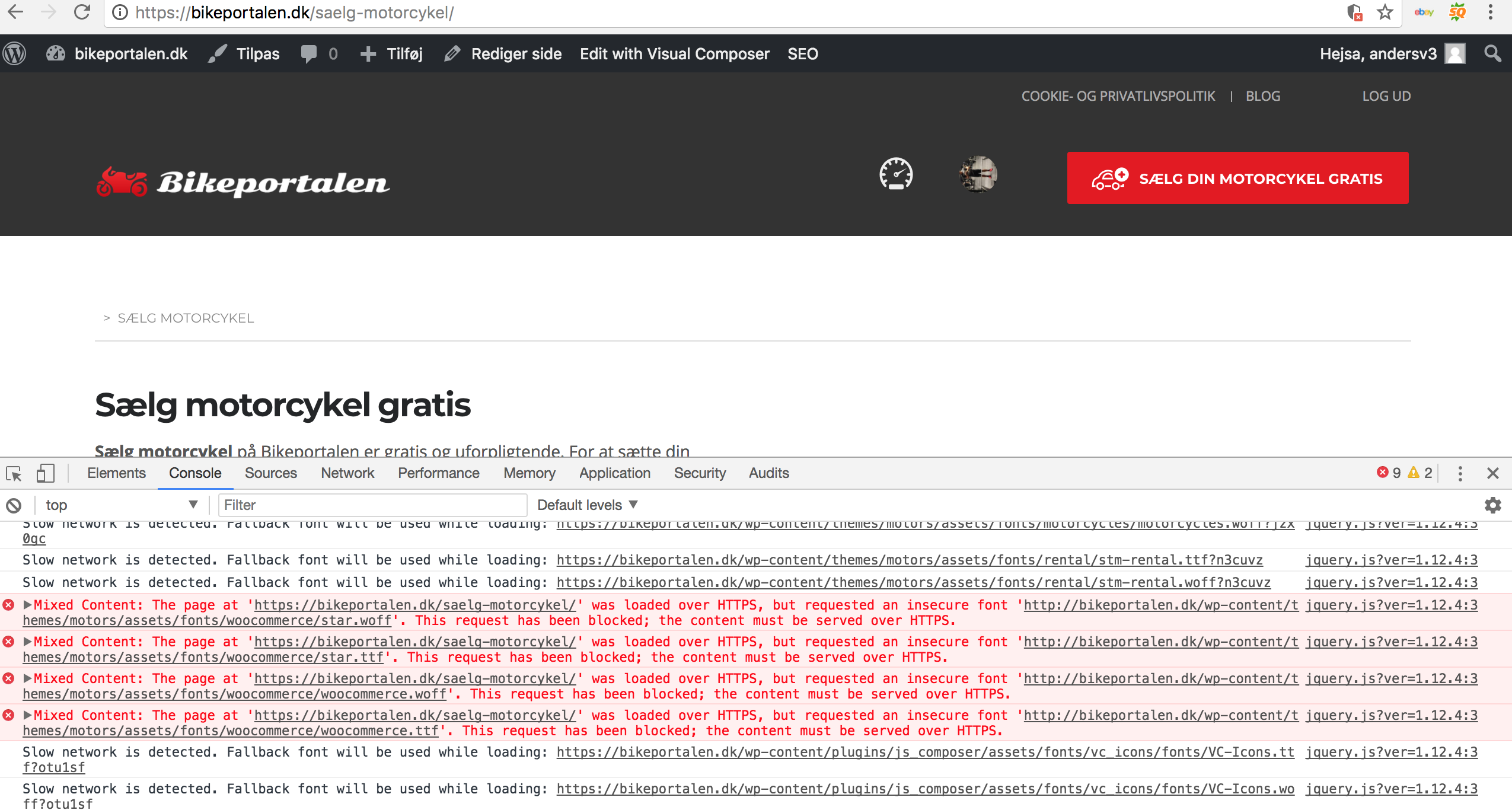This screenshot has height=810, width=1512.
Task: Click into the console Filter field
Action: [372, 505]
